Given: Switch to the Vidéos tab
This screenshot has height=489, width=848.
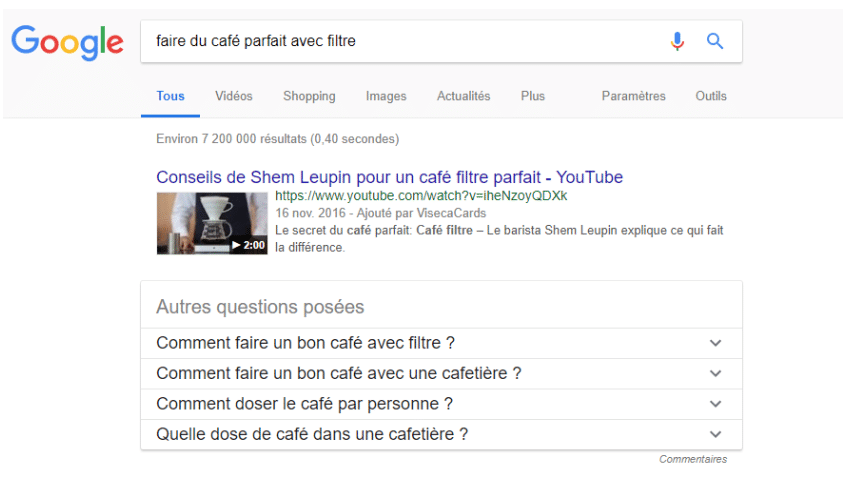Looking at the screenshot, I should click(234, 96).
